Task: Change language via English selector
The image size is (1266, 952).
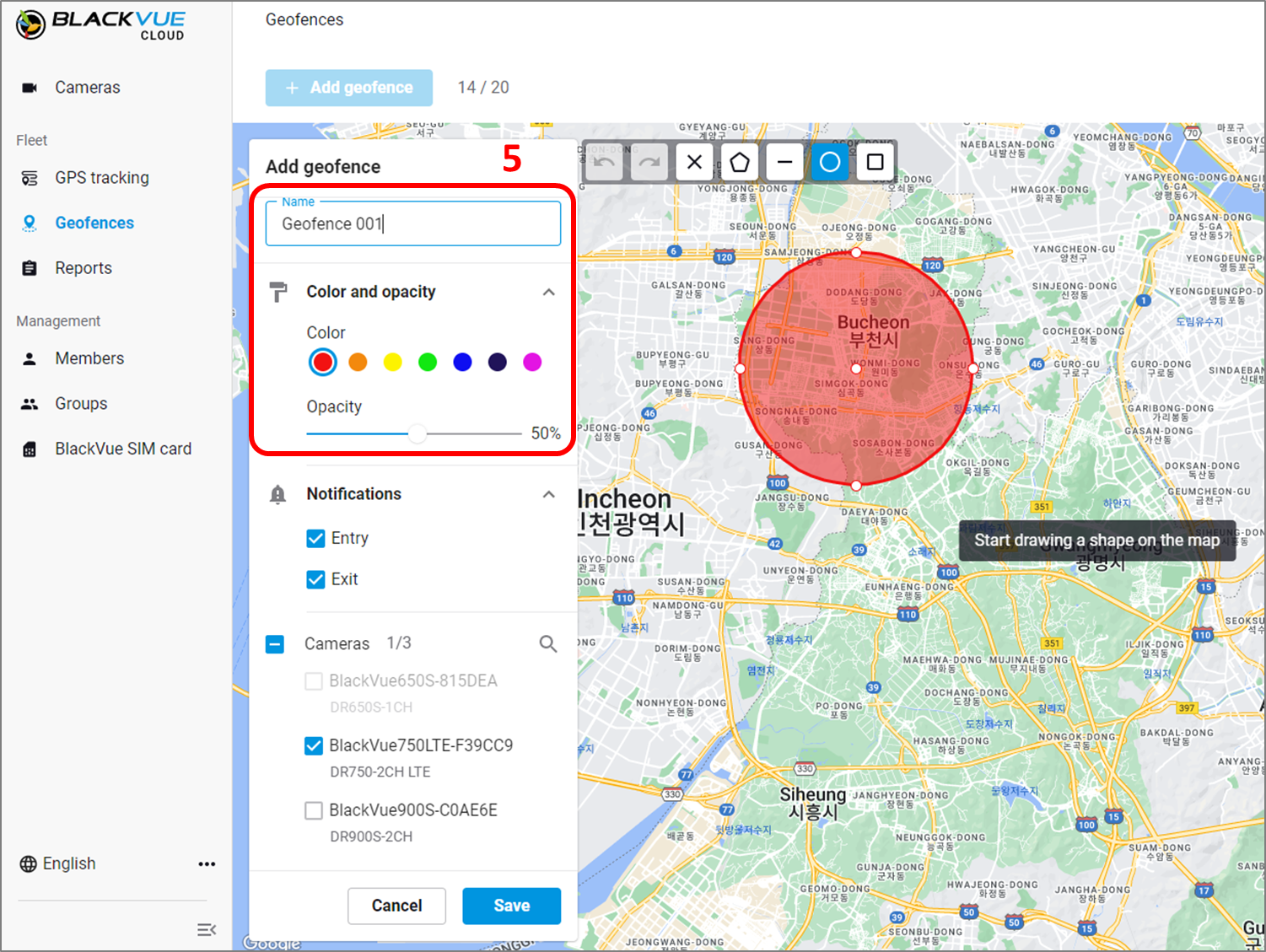Action: pos(69,863)
